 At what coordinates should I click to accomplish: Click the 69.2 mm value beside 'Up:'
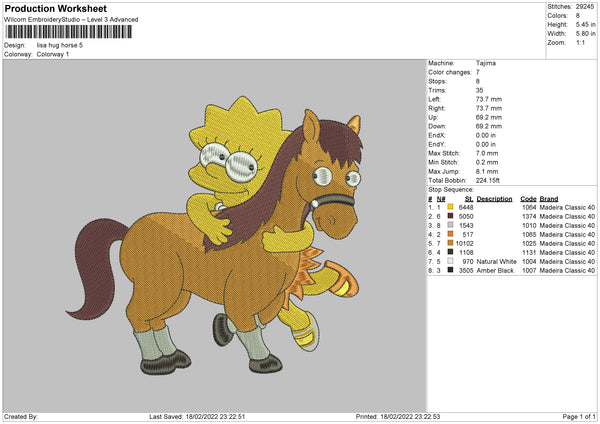[x=489, y=117]
